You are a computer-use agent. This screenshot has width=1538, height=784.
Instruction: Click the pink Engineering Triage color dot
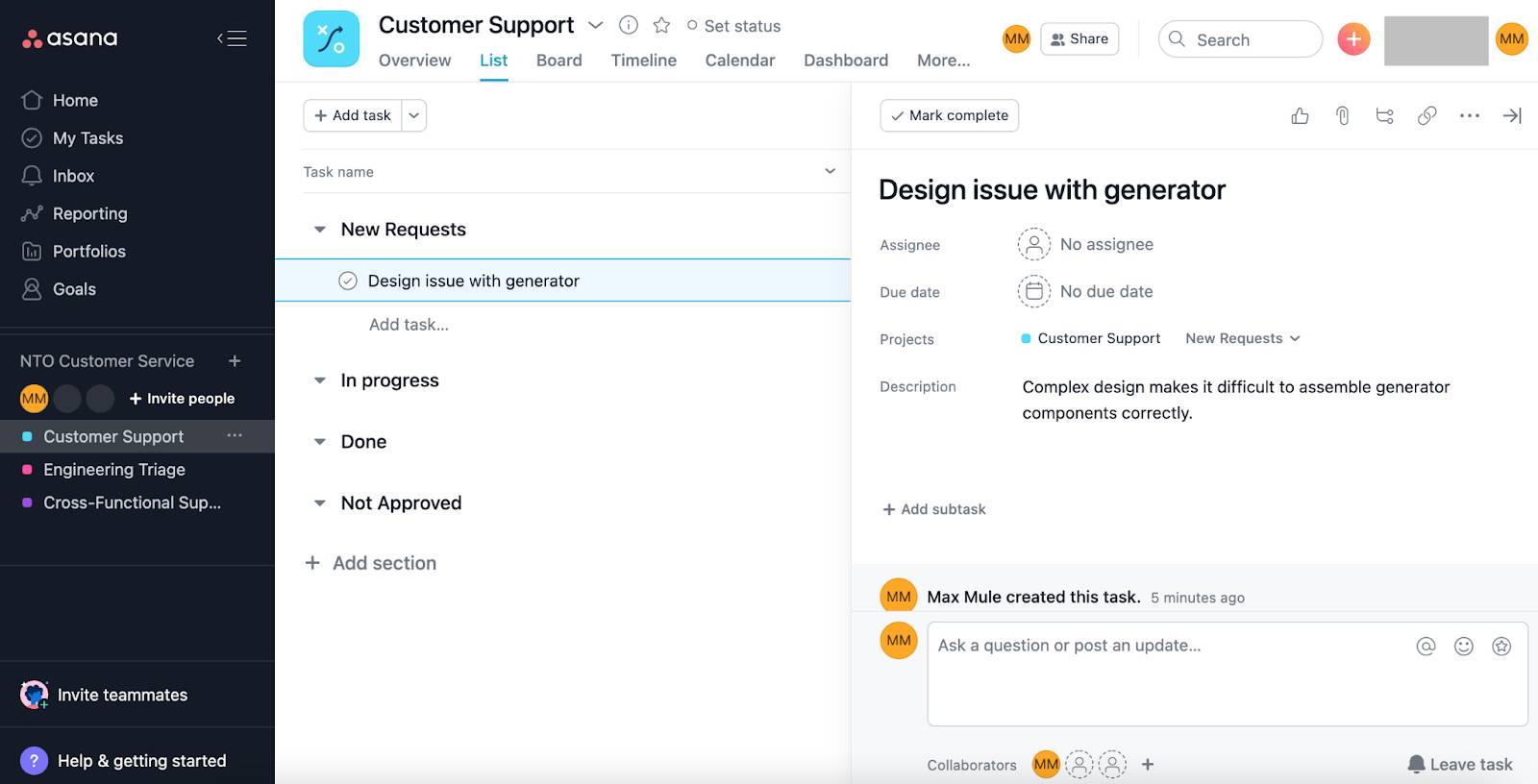coord(27,470)
